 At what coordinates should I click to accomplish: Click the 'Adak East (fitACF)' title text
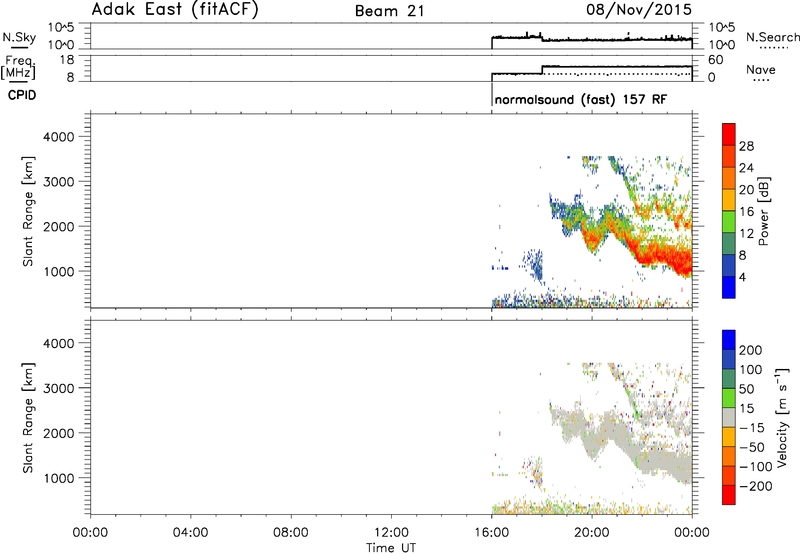pos(175,10)
